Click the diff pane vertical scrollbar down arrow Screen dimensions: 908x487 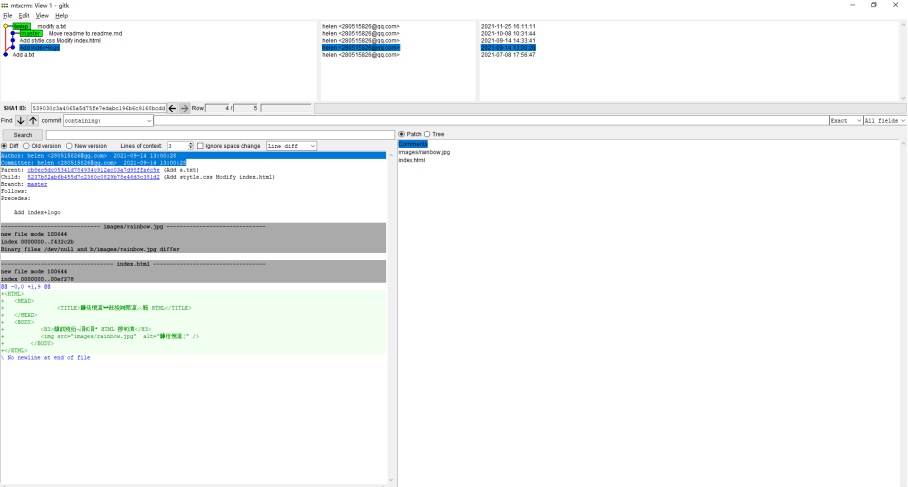(391, 479)
